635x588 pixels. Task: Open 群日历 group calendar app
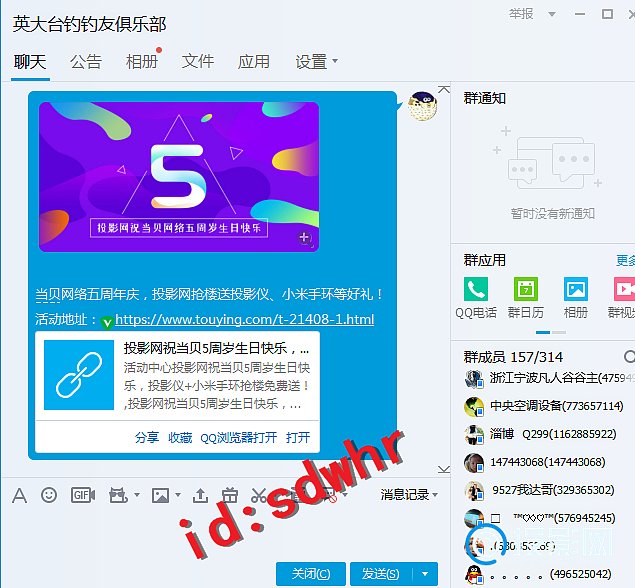526,298
